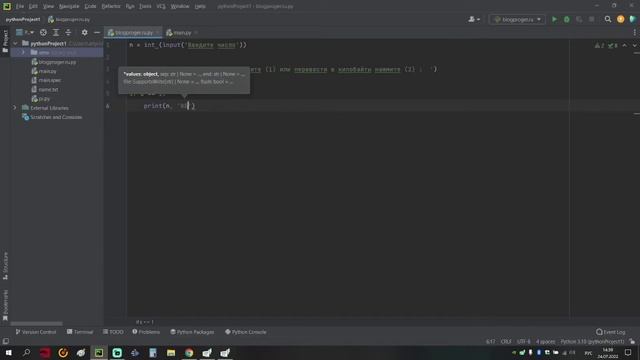
Task: Open the Problems tool window
Action: point(146,332)
